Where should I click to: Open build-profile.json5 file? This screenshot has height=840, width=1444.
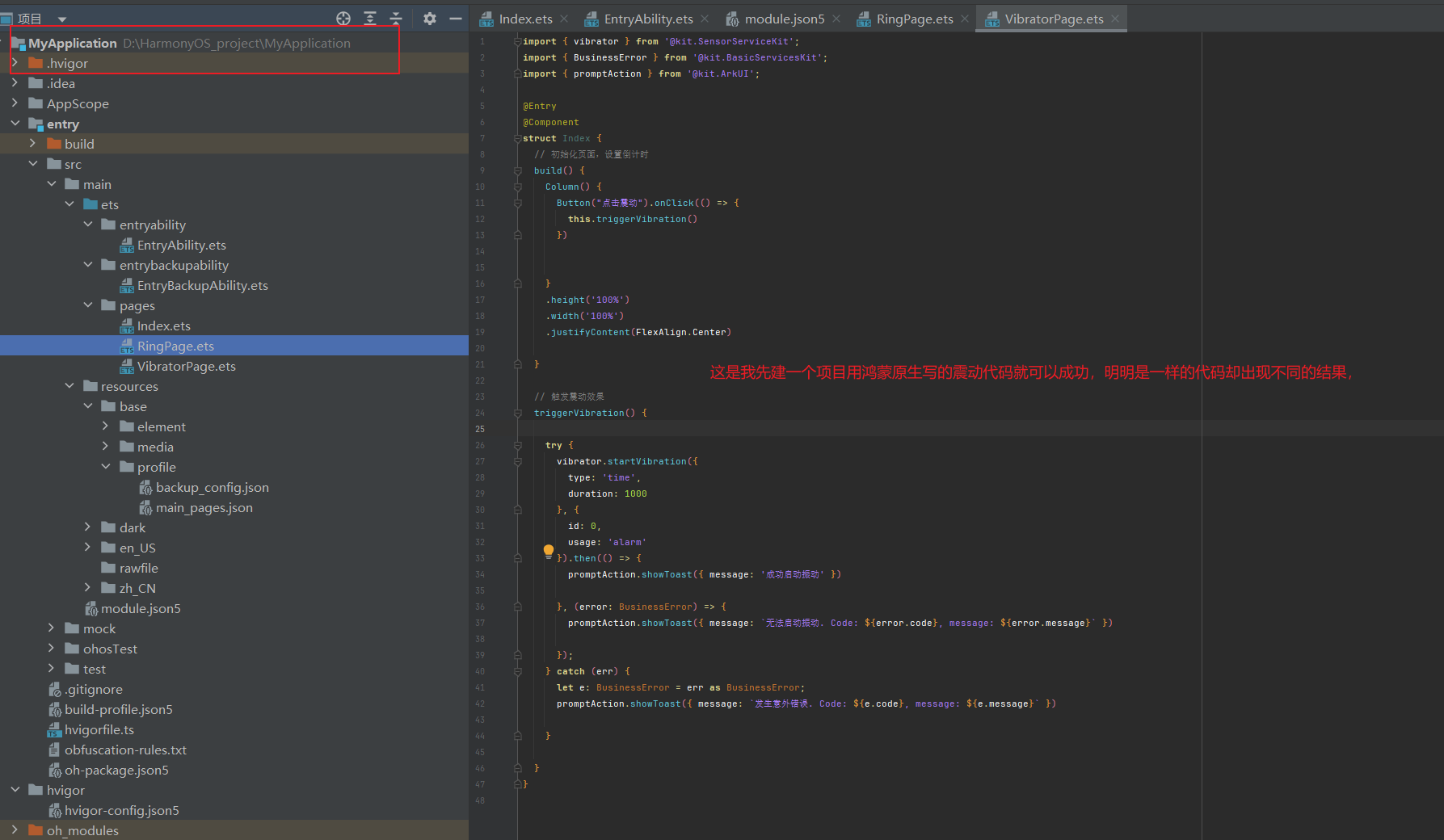coord(119,709)
